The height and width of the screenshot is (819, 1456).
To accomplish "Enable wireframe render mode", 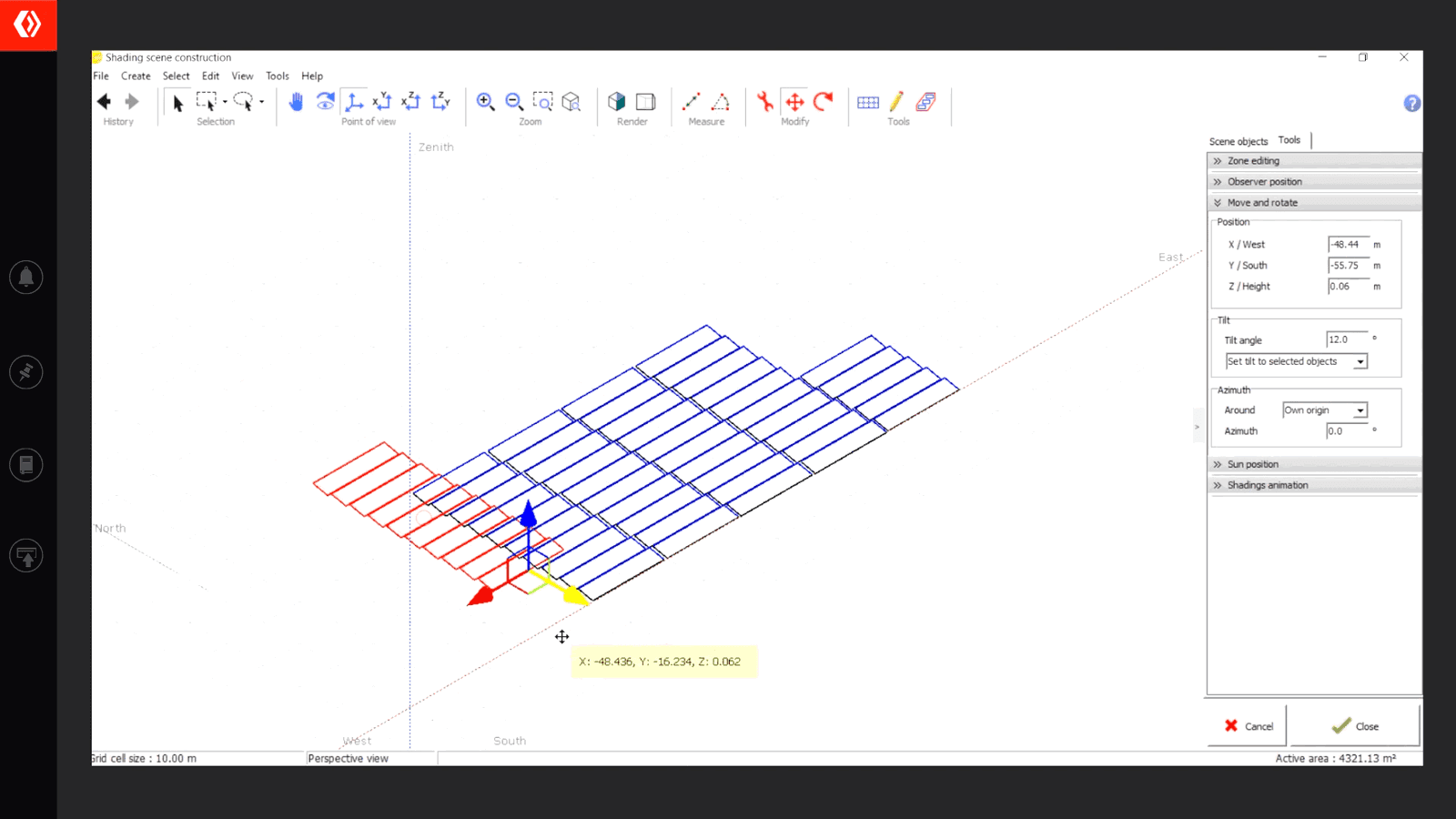I will click(x=646, y=101).
